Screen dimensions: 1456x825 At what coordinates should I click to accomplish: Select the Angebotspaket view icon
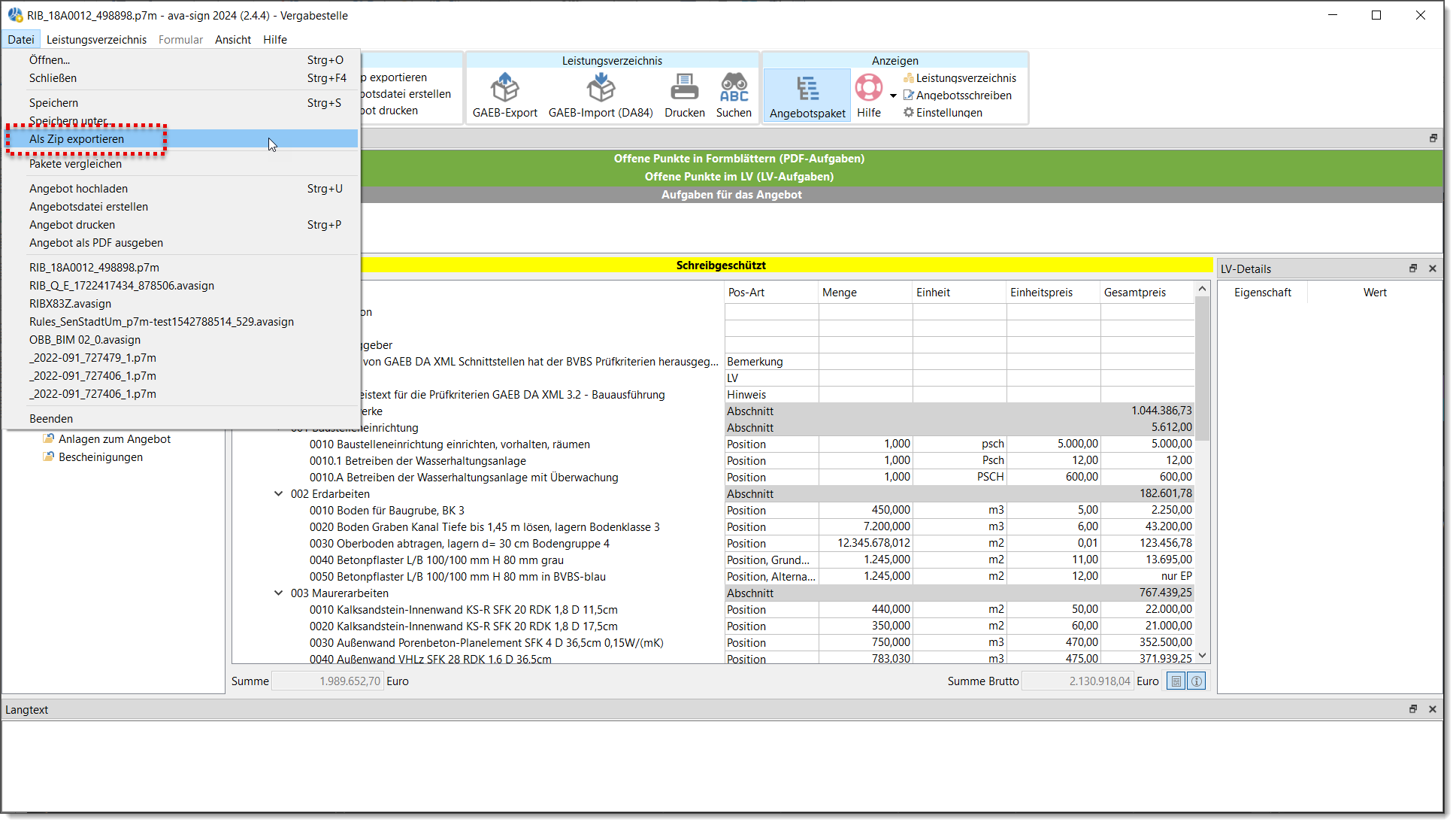807,96
